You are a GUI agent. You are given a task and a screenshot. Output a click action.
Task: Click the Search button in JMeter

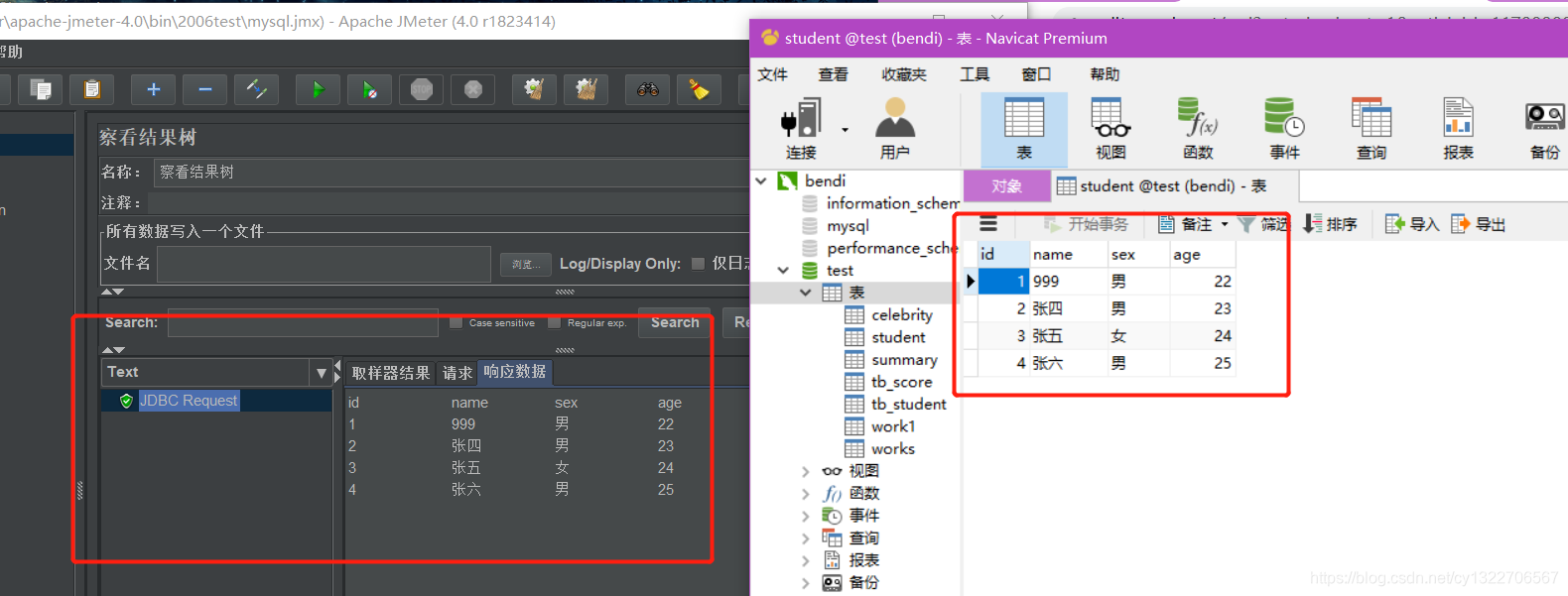point(675,322)
